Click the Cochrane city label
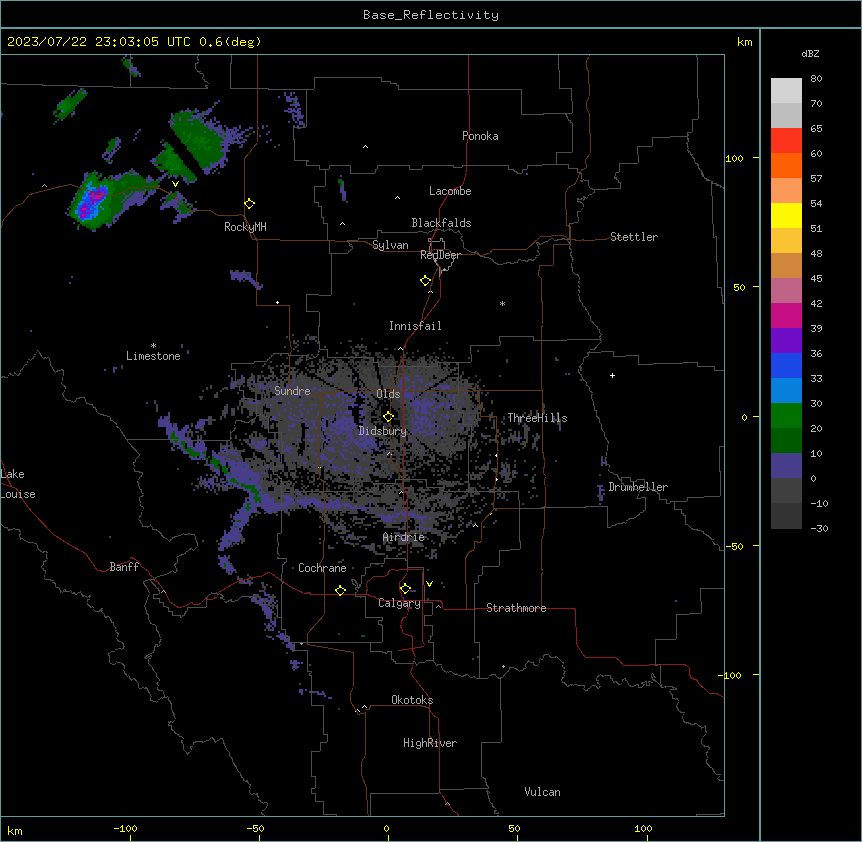Viewport: 862px width, 842px height. [x=322, y=568]
